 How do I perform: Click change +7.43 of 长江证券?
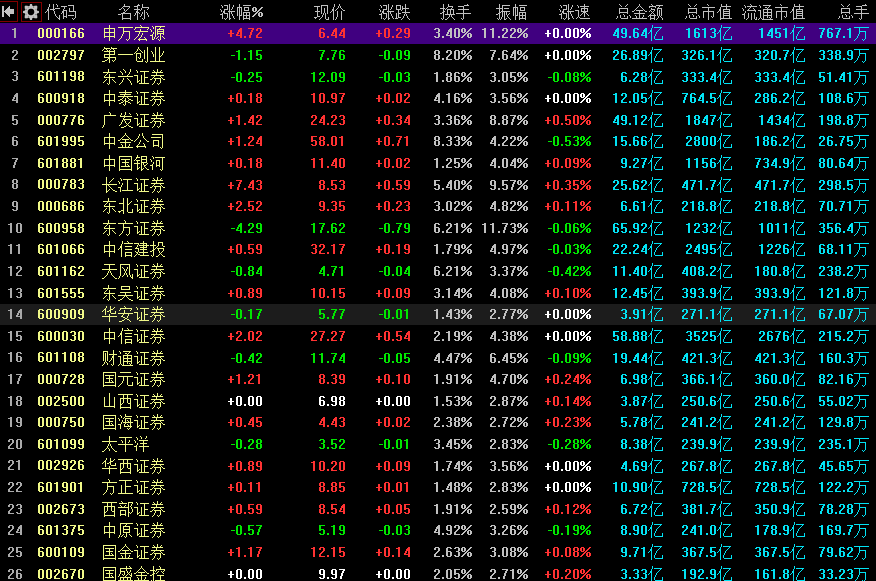point(245,185)
